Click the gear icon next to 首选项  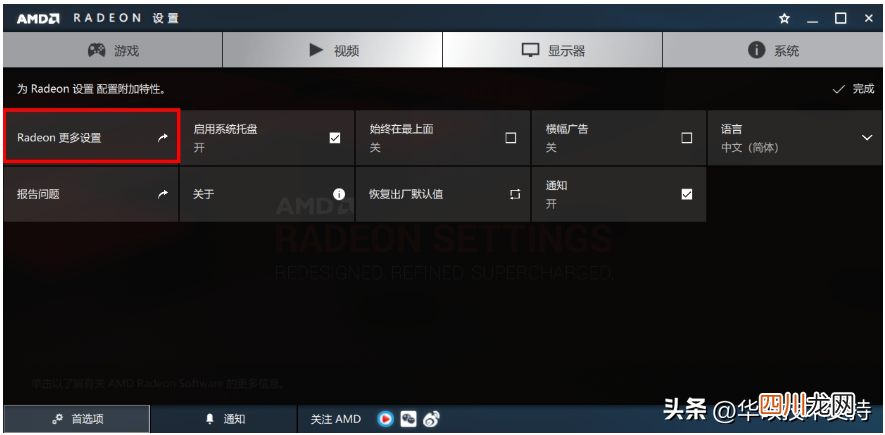(58, 419)
